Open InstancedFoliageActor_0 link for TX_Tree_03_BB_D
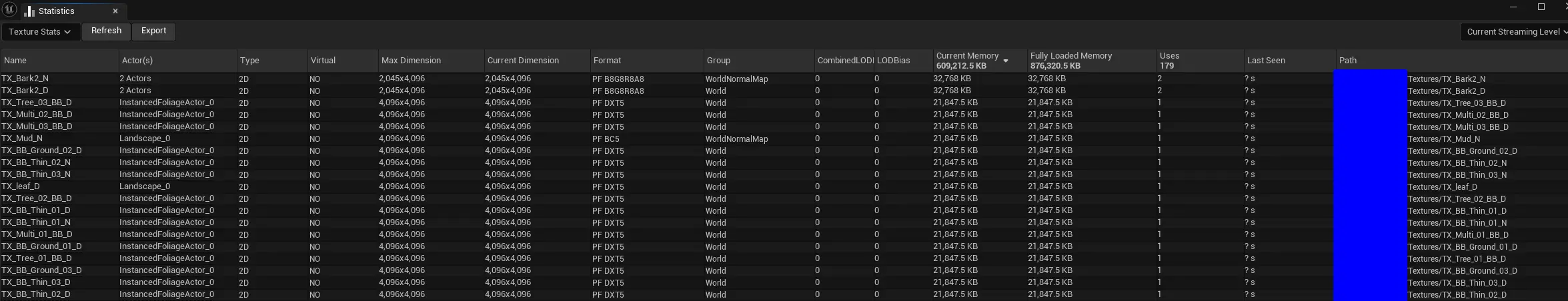Image resolution: width=1568 pixels, height=301 pixels. point(167,103)
